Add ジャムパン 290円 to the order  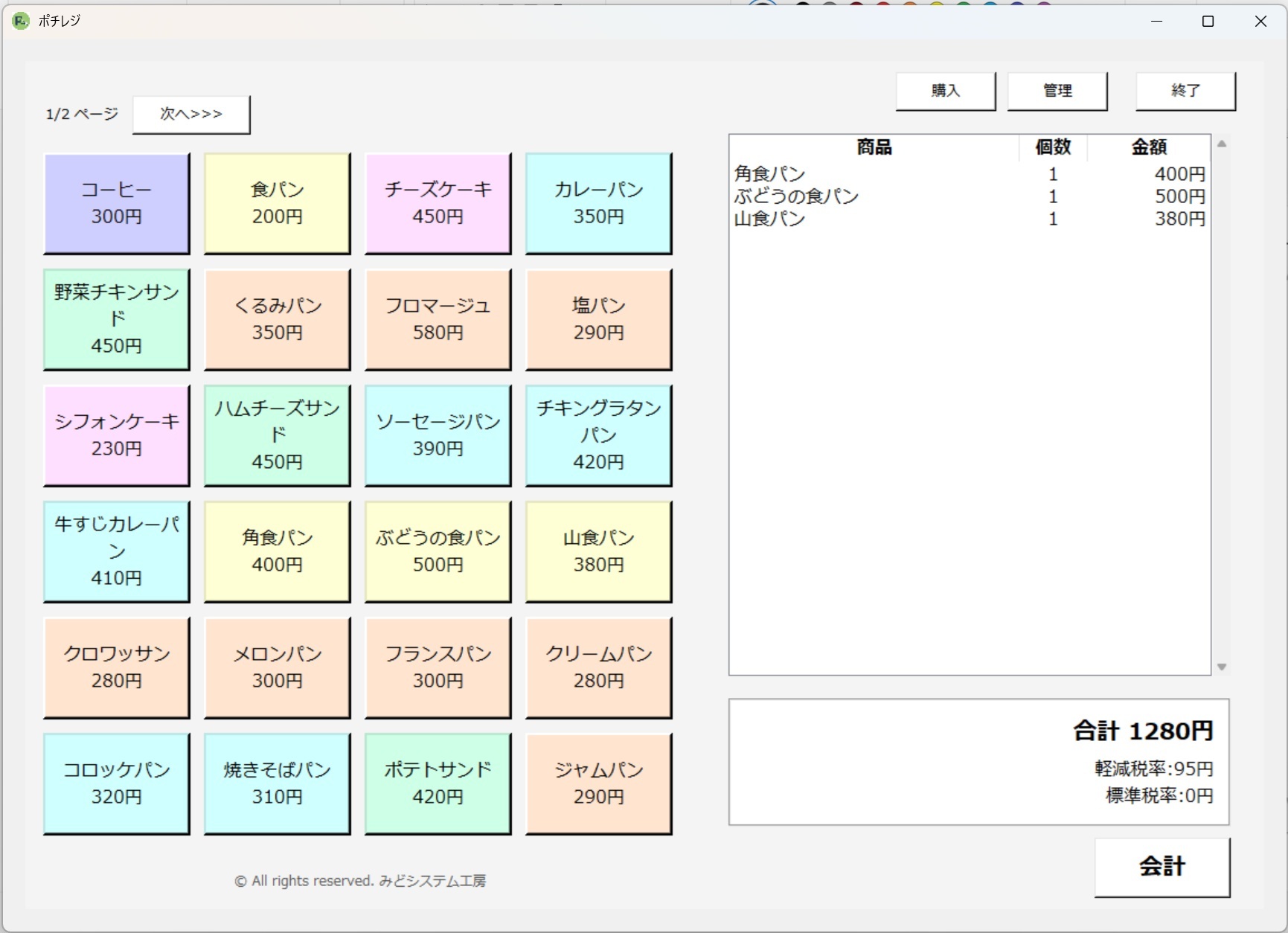pos(598,783)
